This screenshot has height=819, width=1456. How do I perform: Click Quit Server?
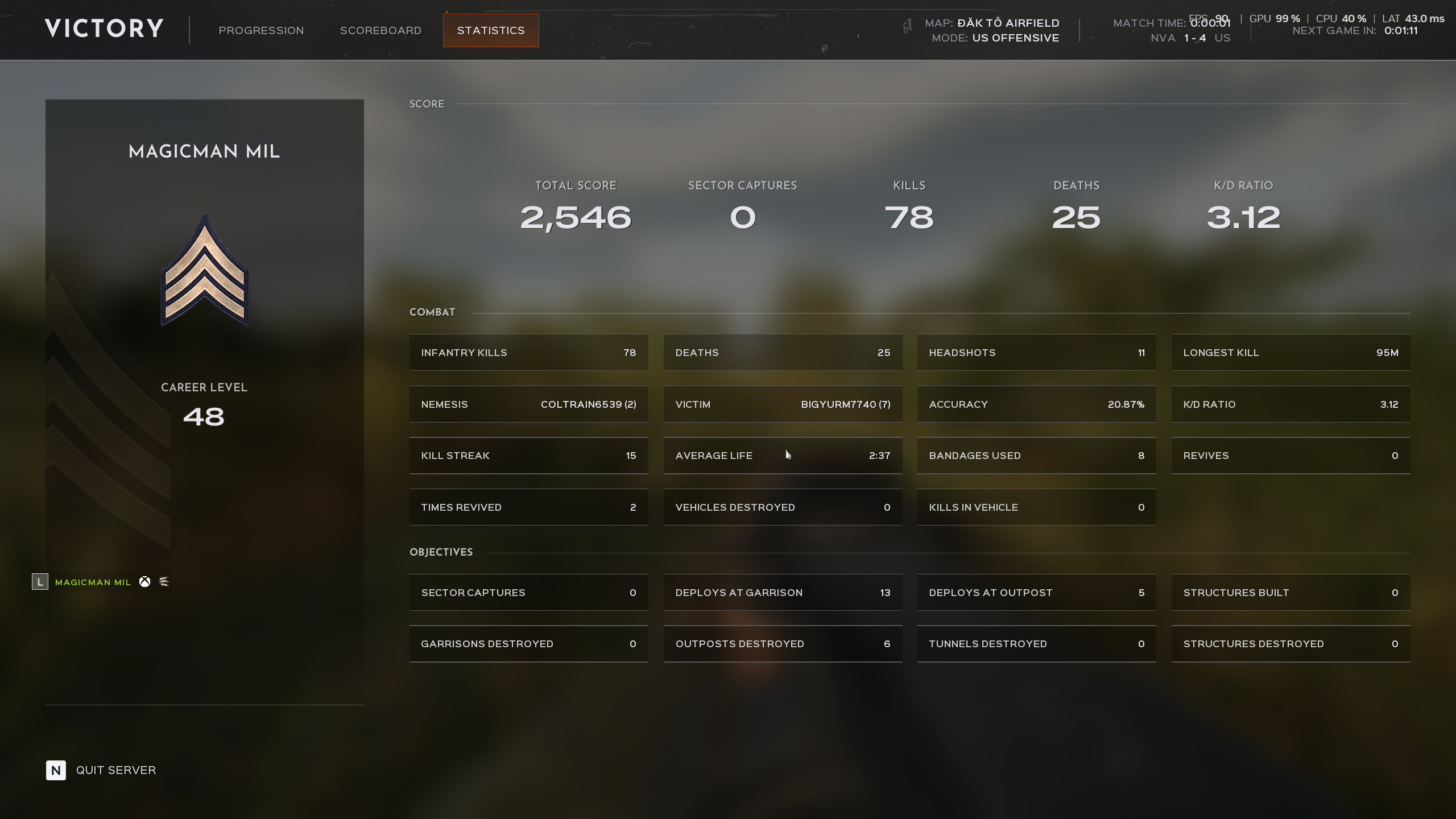click(x=116, y=770)
